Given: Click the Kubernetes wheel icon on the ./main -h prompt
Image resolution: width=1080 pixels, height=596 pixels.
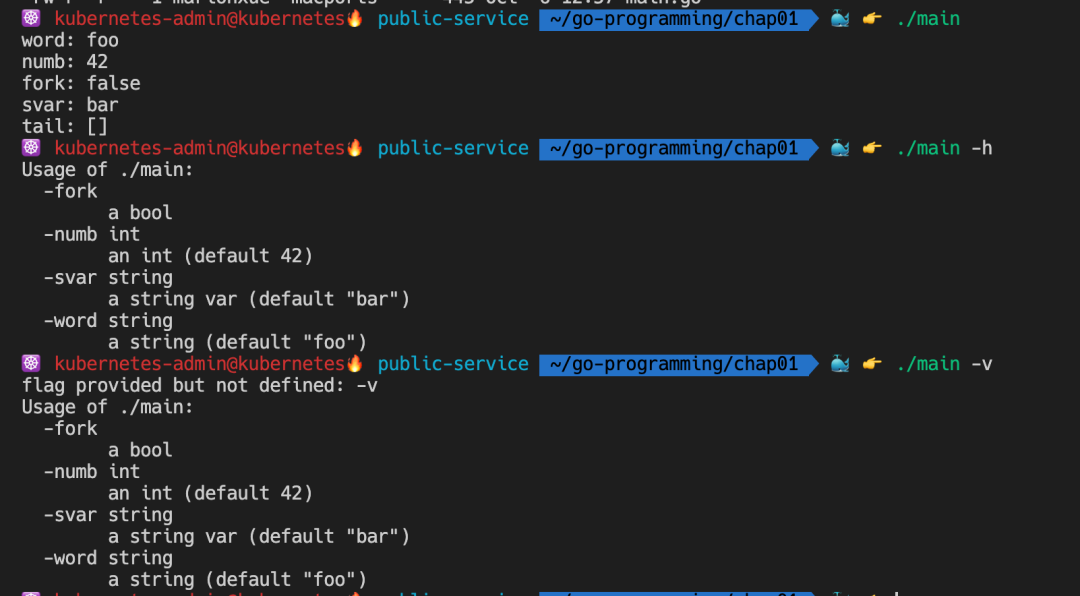Looking at the screenshot, I should coord(31,148).
